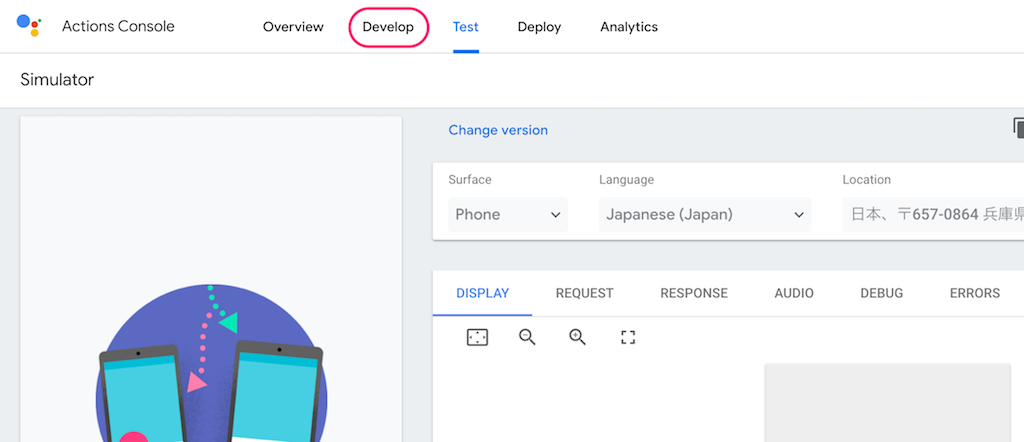The height and width of the screenshot is (442, 1024).
Task: Open the RESPONSE tab
Action: [694, 293]
